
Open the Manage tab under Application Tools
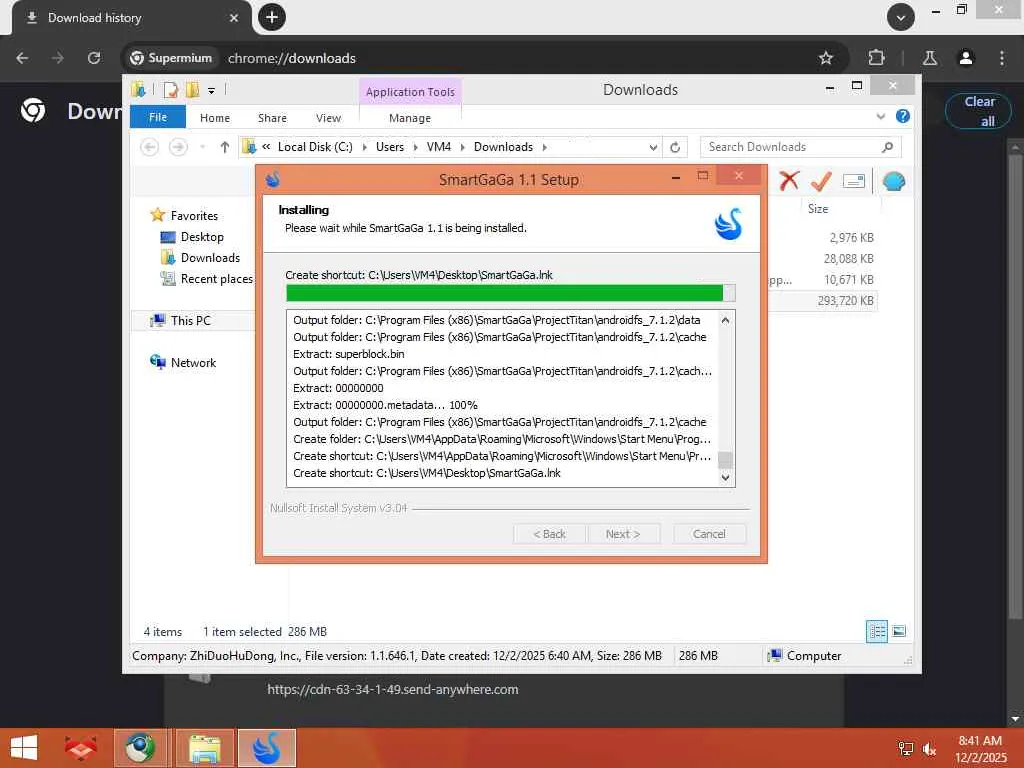(x=410, y=118)
